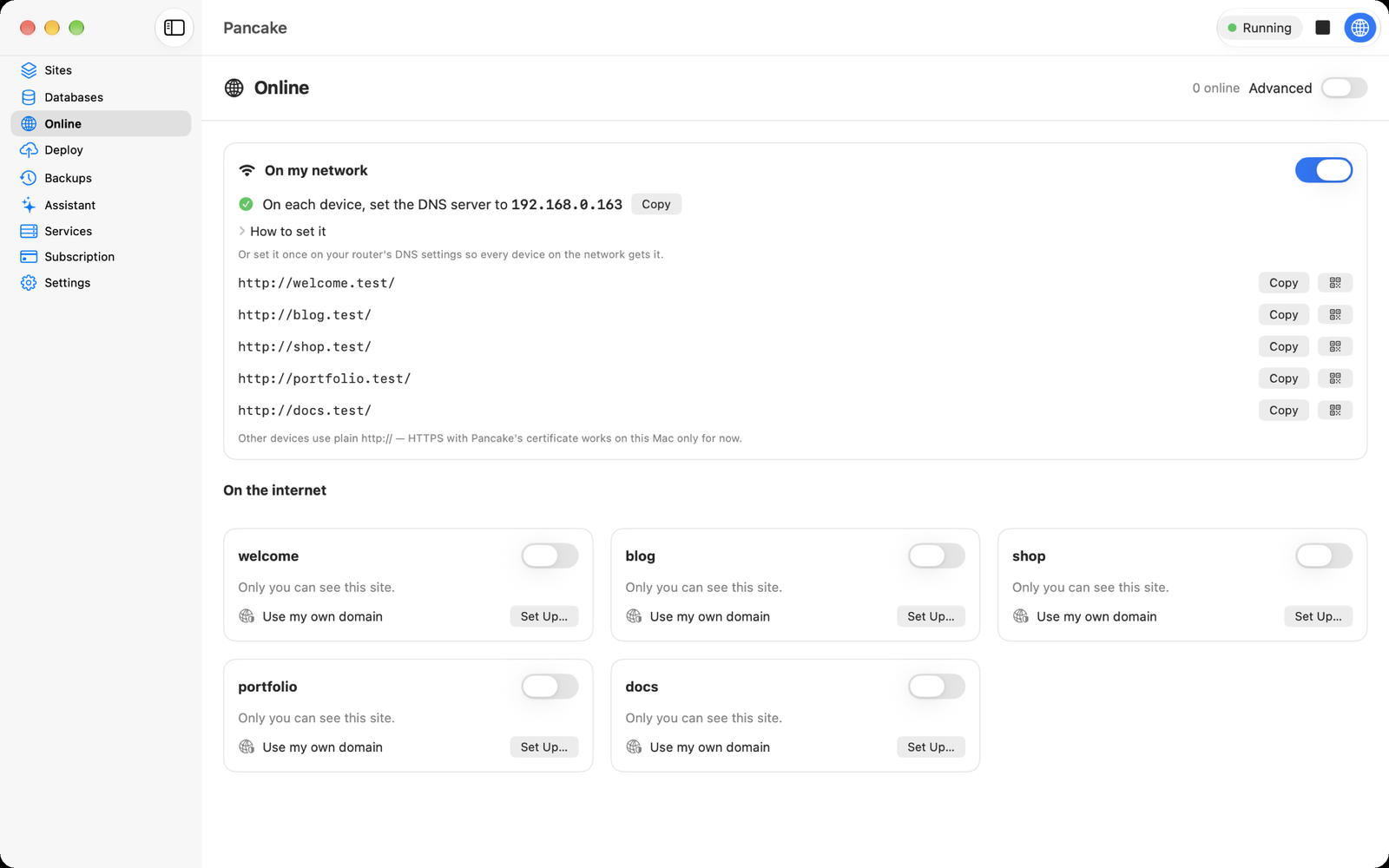Copy the http://blog.test/ URL
Screen dimensions: 1389x868
click(1283, 314)
